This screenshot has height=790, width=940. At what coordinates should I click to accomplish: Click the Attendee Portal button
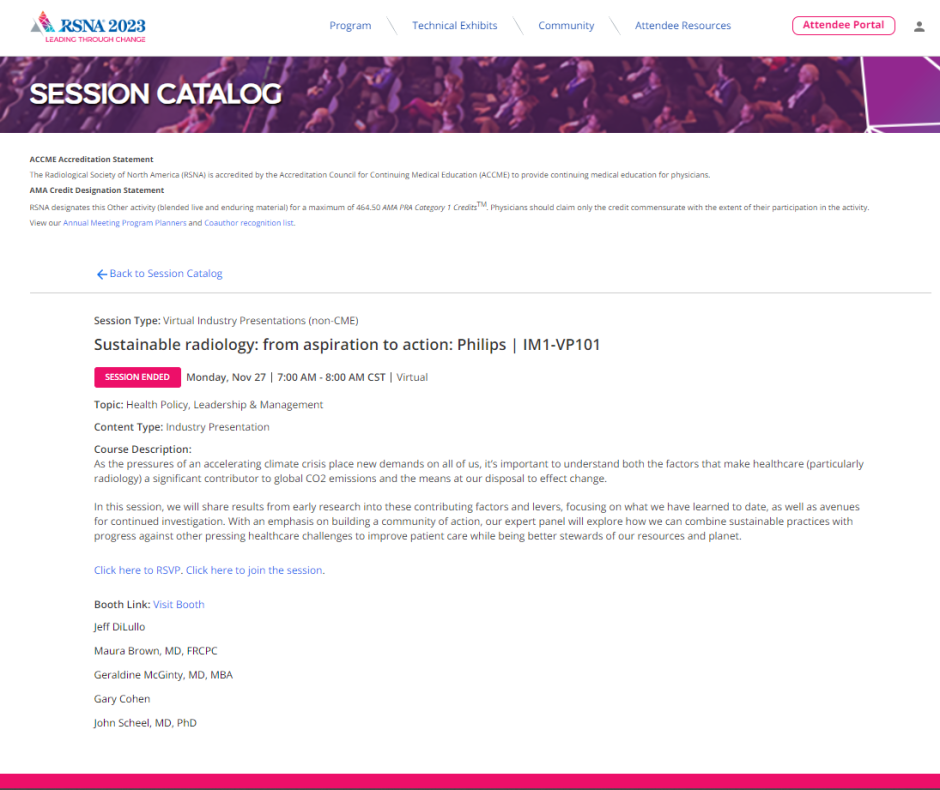pos(843,25)
